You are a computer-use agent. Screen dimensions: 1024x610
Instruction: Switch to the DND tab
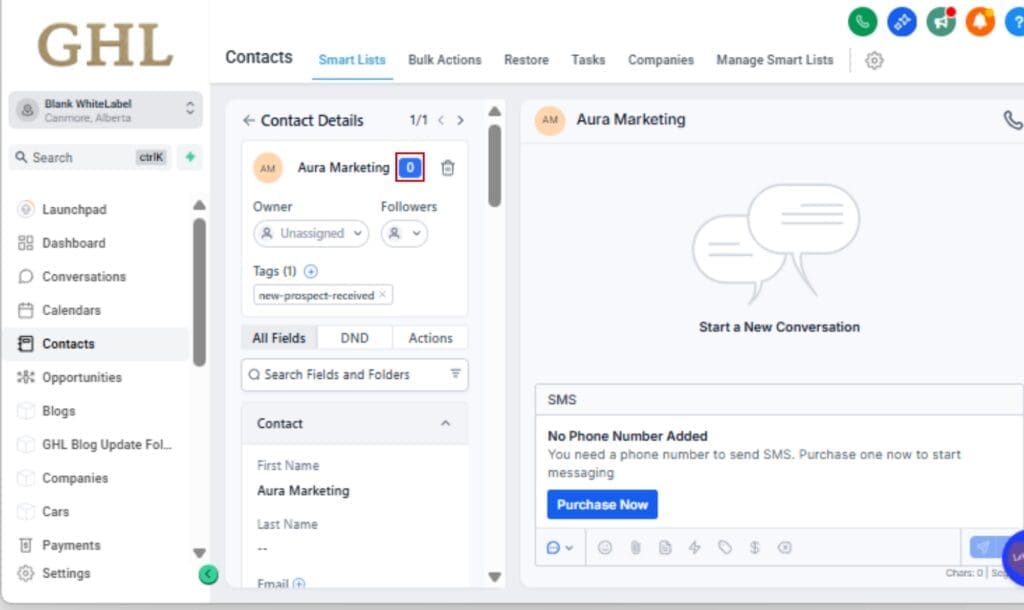click(354, 338)
